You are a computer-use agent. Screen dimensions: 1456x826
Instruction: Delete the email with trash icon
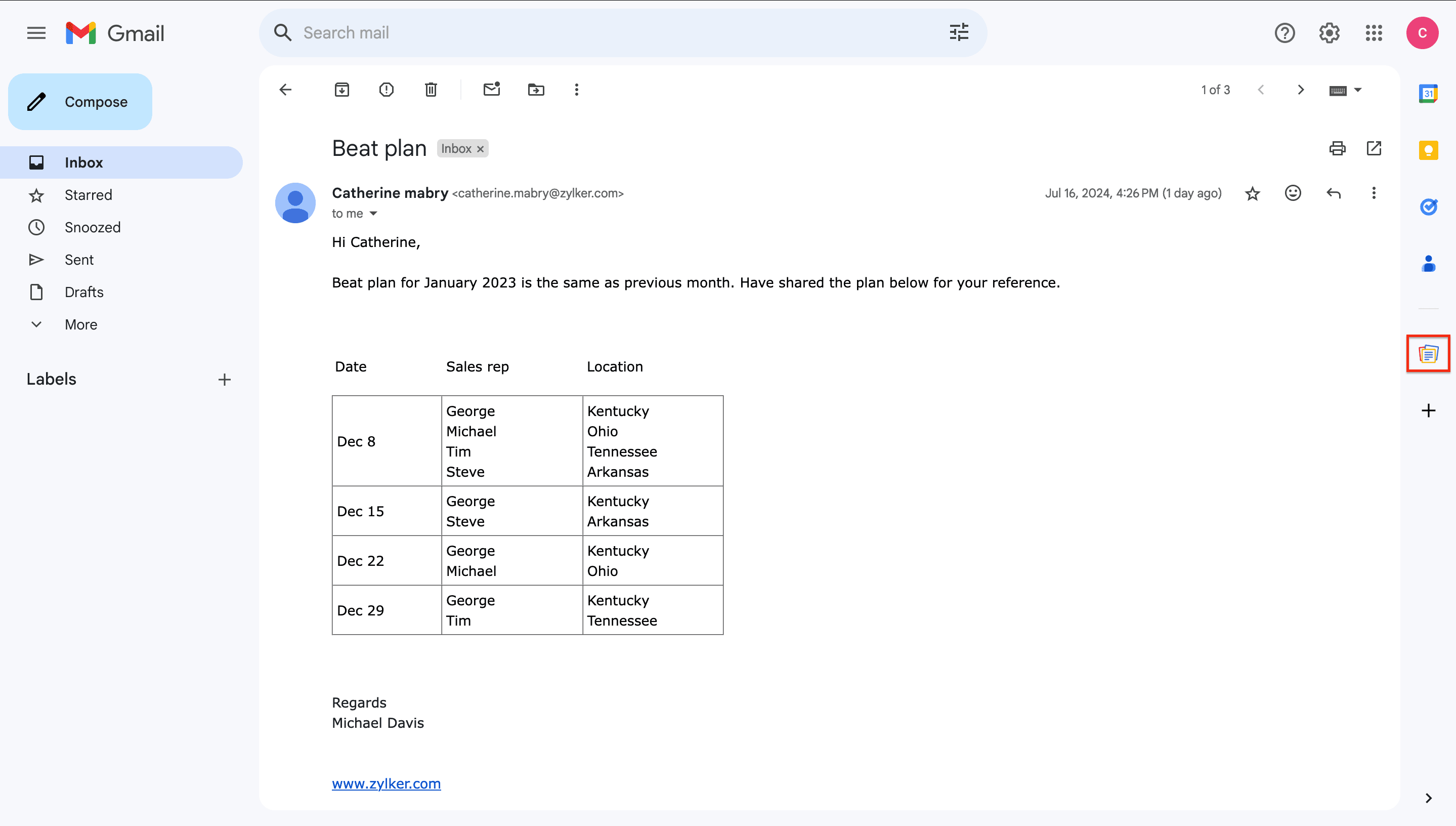(x=431, y=90)
